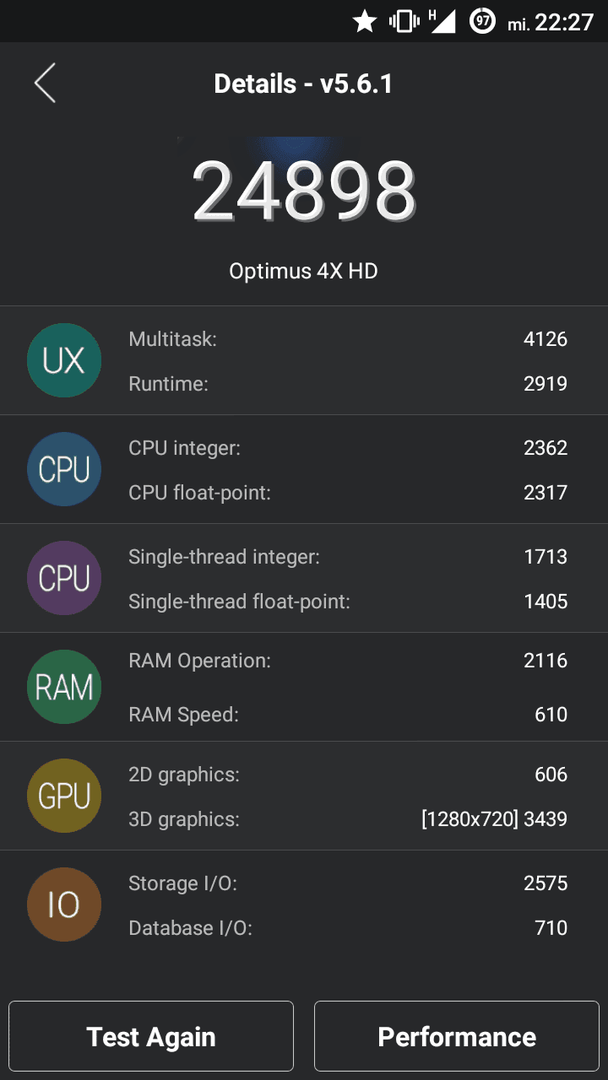
Task: Select the 3D graphics score row
Action: pyautogui.click(x=348, y=819)
